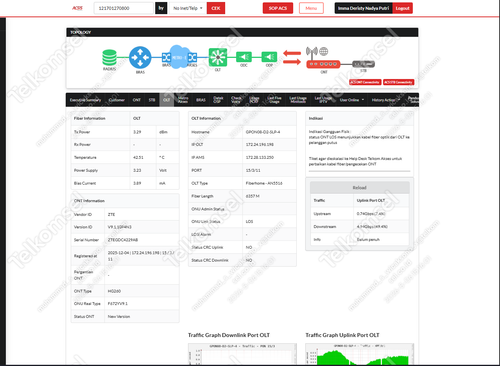Click ONU Real Type value F672YV9.1
The width and height of the screenshot is (500, 366).
118,304
